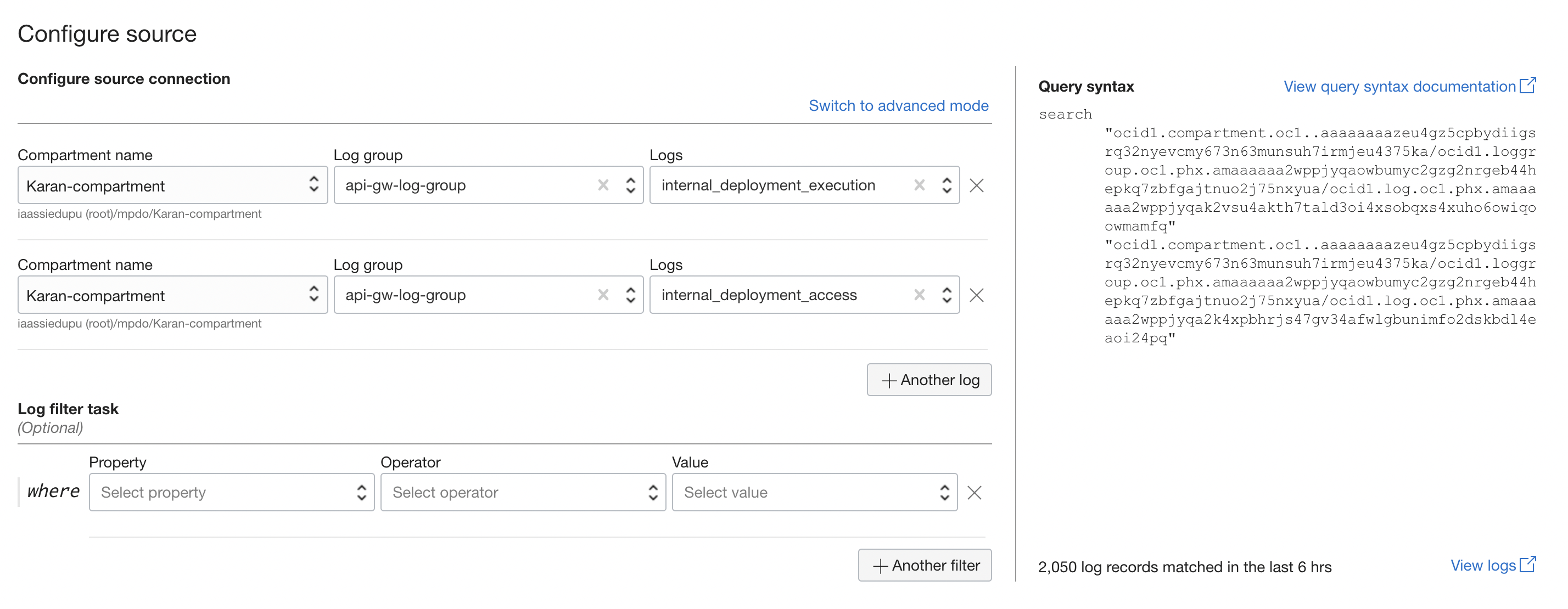Clear the internal_deployment_access log selection
This screenshot has height=609, width=1568.
(x=920, y=295)
